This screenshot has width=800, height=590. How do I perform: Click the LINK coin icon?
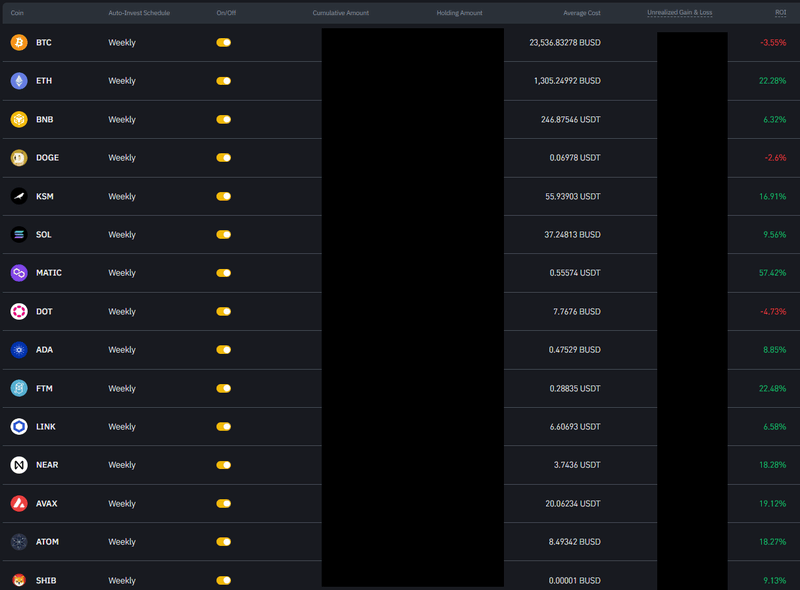19,427
